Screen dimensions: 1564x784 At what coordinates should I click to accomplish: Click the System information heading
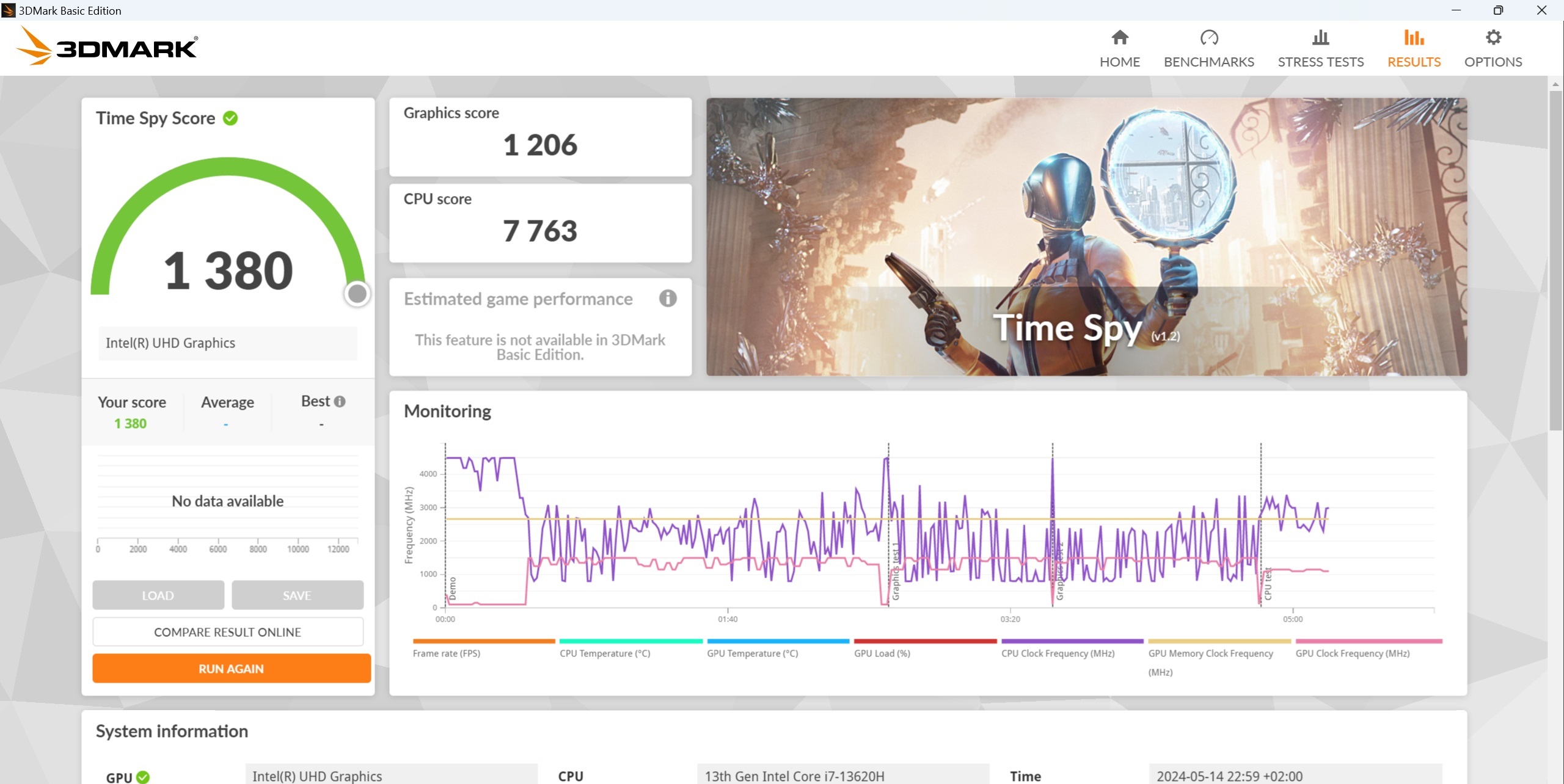point(172,731)
